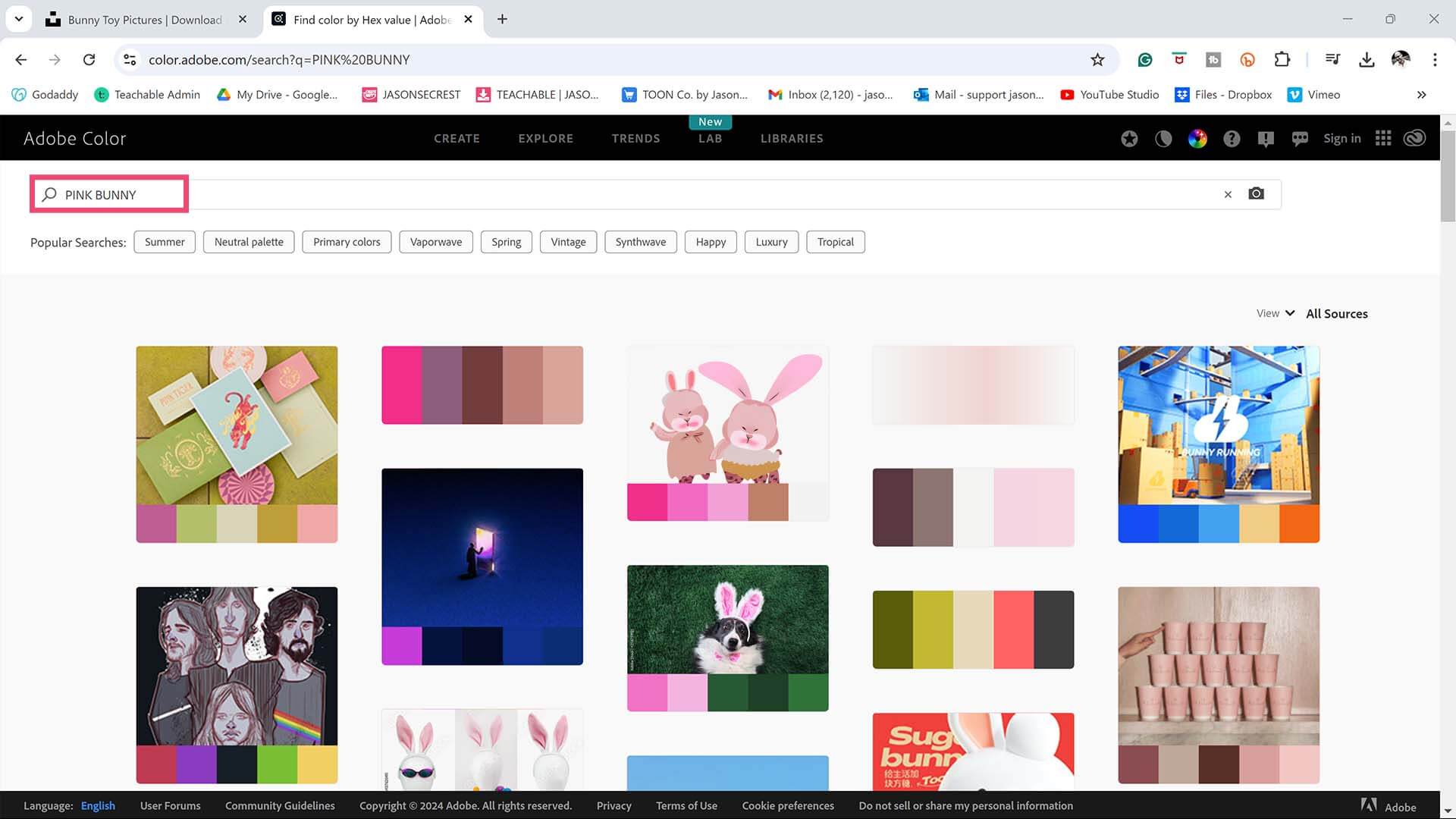Image resolution: width=1456 pixels, height=819 pixels.
Task: Close the Adobe Color browser tab
Action: click(468, 19)
